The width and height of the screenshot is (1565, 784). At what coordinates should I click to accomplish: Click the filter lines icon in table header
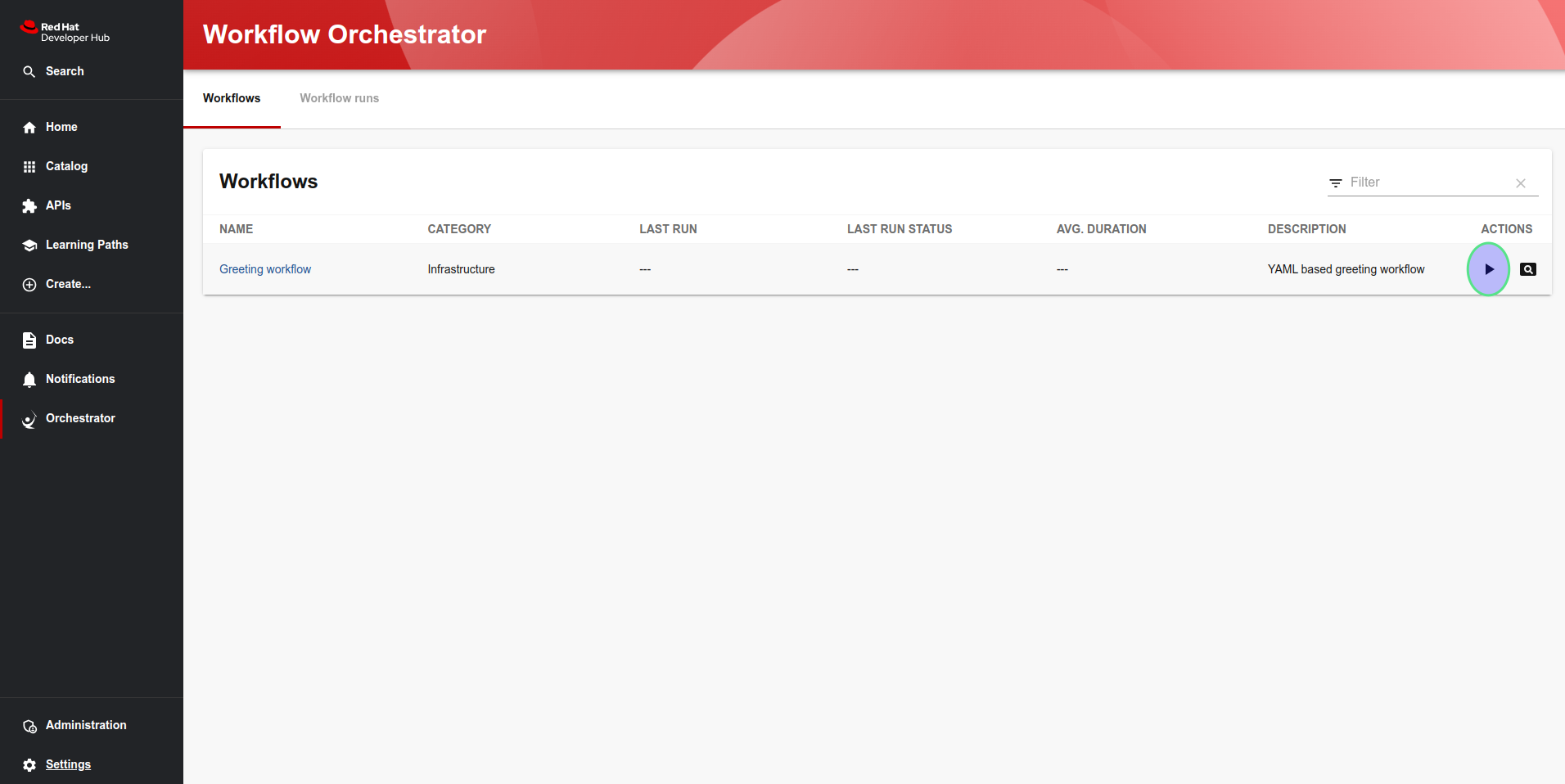[1336, 183]
